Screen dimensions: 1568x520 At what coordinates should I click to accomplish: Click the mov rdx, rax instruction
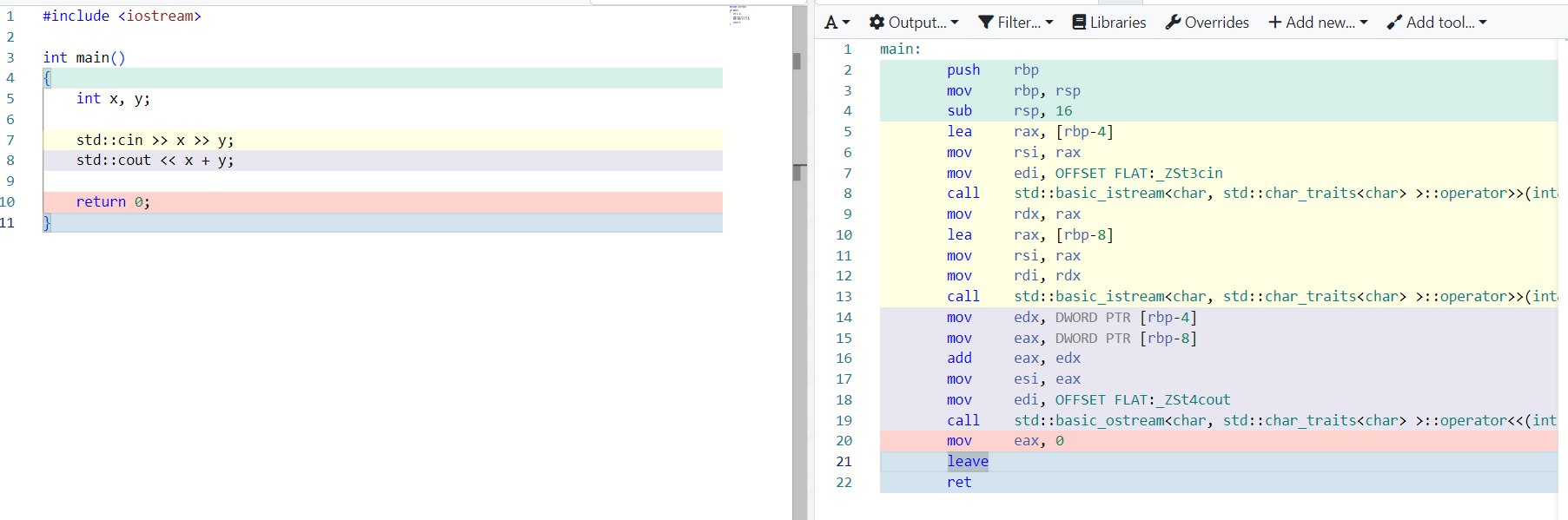[x=1014, y=214]
